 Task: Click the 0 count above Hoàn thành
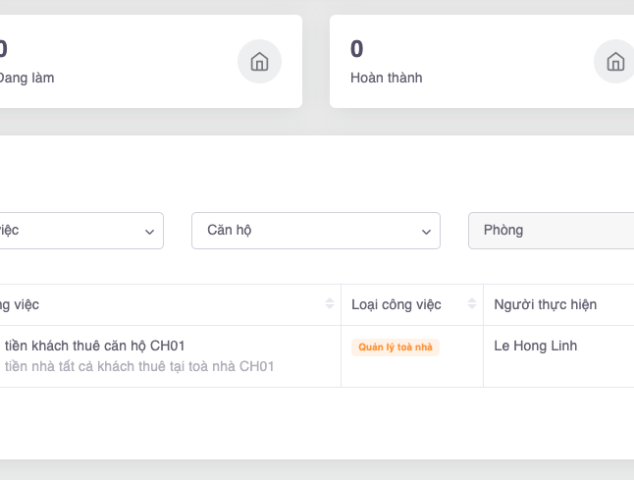356,48
